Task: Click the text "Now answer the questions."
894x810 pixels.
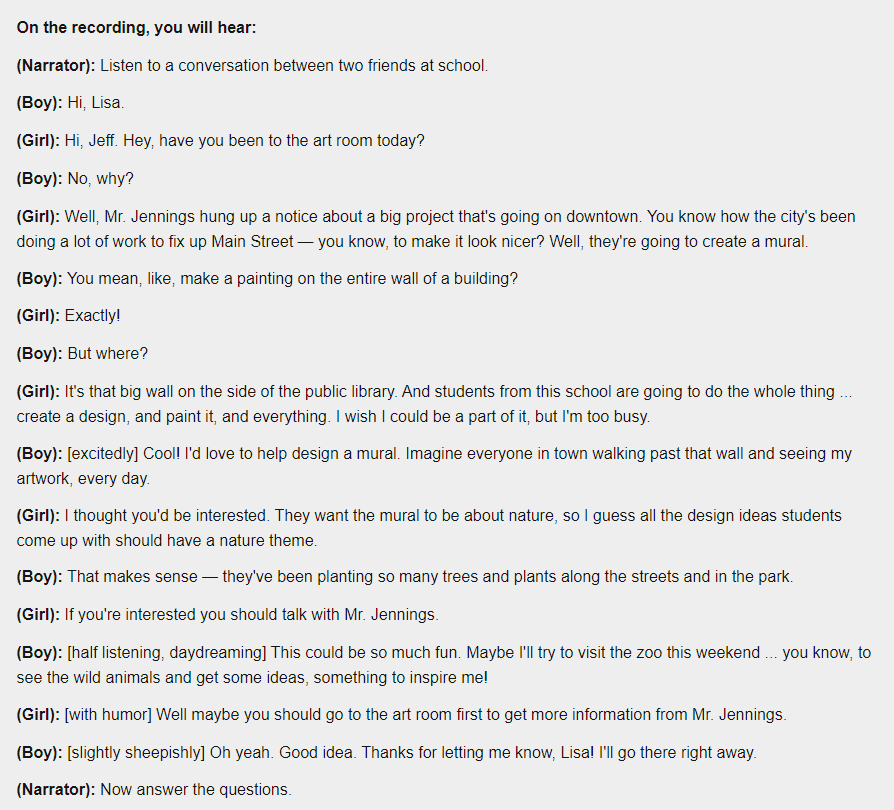Action: [196, 790]
